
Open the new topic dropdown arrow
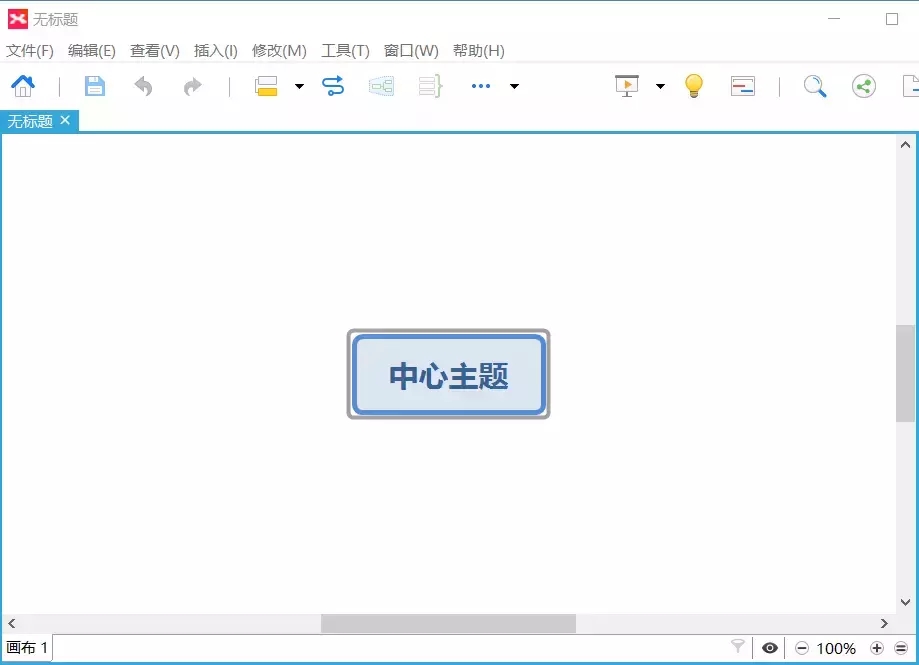(x=298, y=86)
